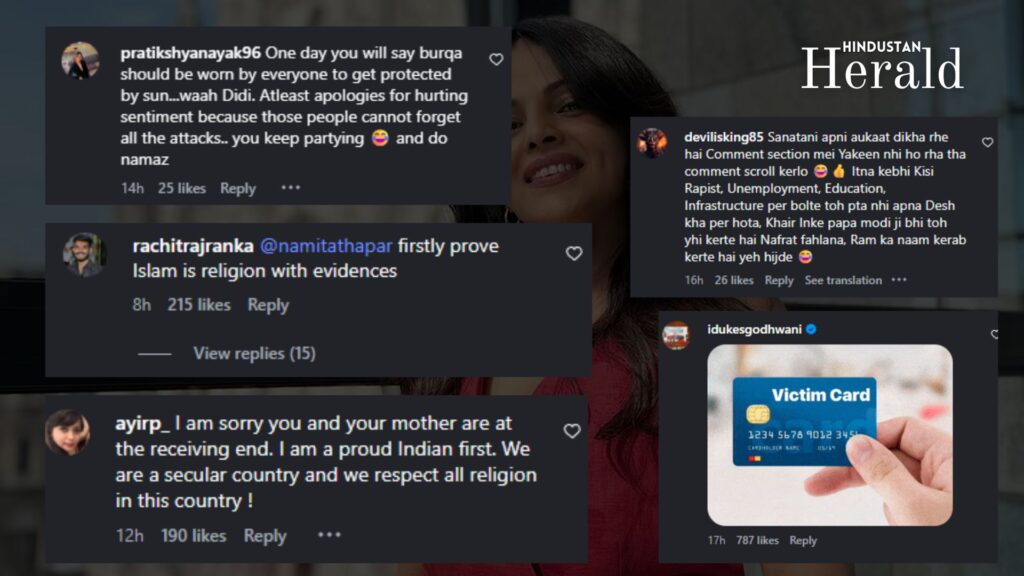Image resolution: width=1024 pixels, height=576 pixels.
Task: Reply to pratikshyanayak96's comment
Action: (x=238, y=188)
